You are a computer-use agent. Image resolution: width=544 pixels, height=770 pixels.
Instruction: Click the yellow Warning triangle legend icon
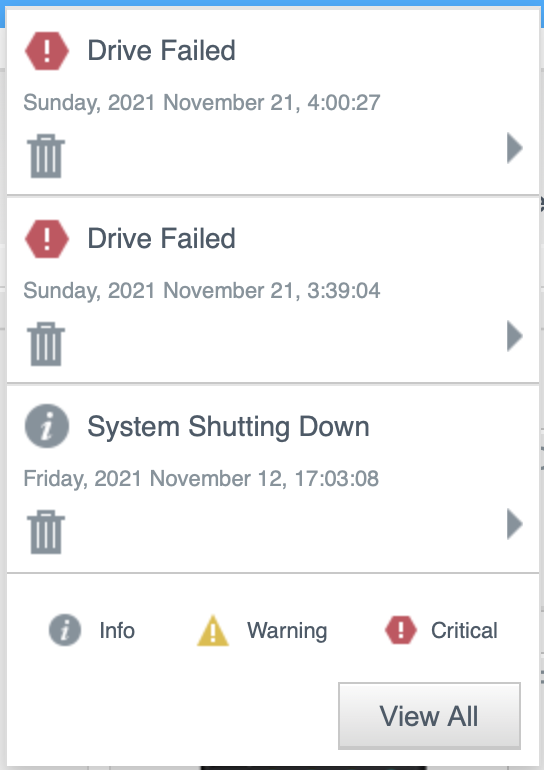click(213, 631)
